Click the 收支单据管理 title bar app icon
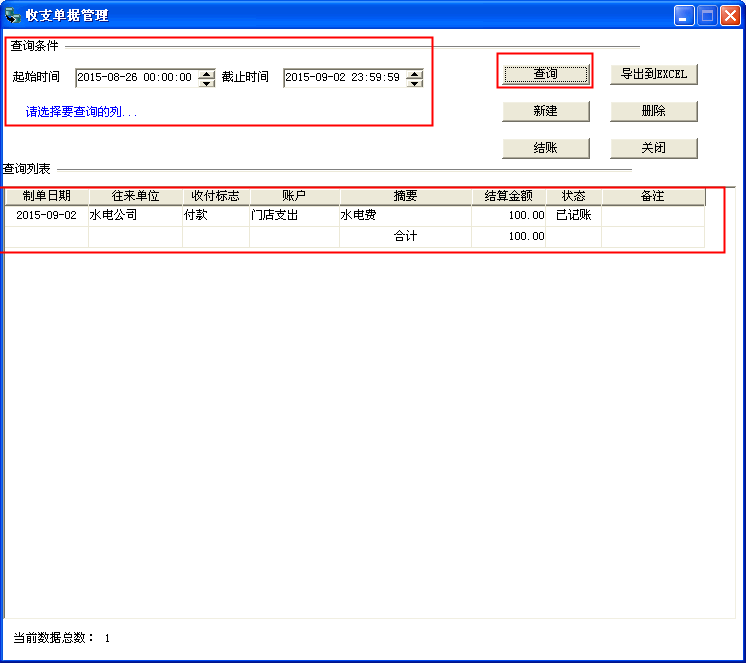The height and width of the screenshot is (663, 746). tap(13, 15)
